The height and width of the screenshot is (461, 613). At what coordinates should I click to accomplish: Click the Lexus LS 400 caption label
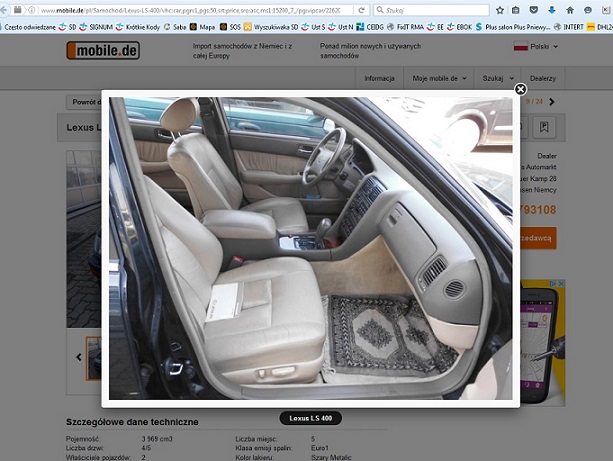[x=310, y=418]
